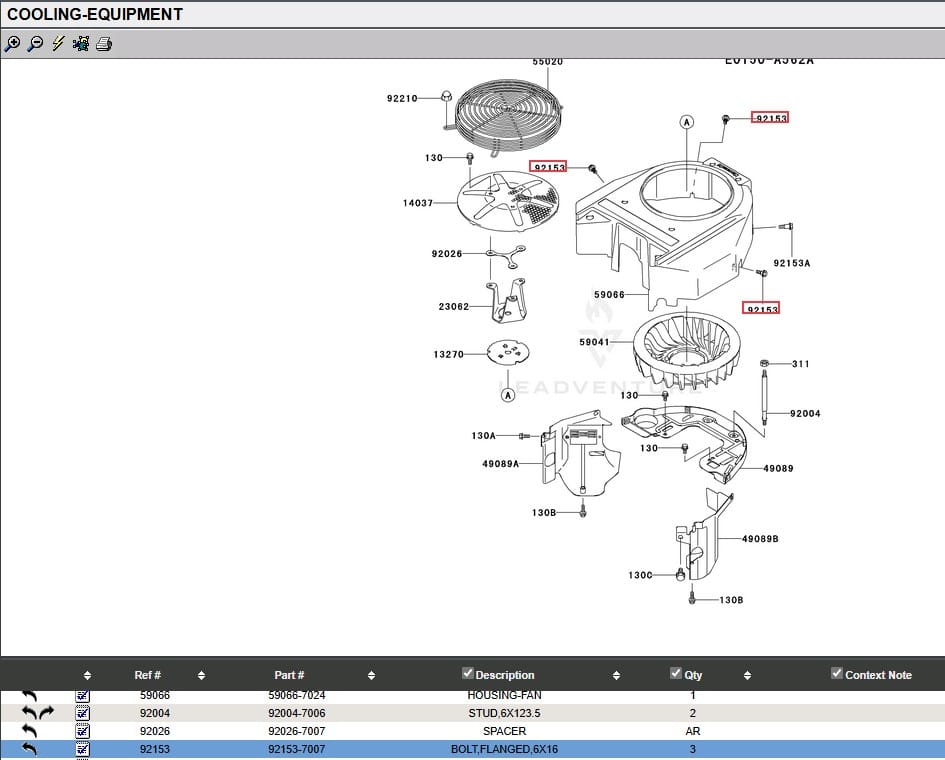Viewport: 945px width, 760px height.
Task: Click the Ref # column header
Action: [147, 675]
